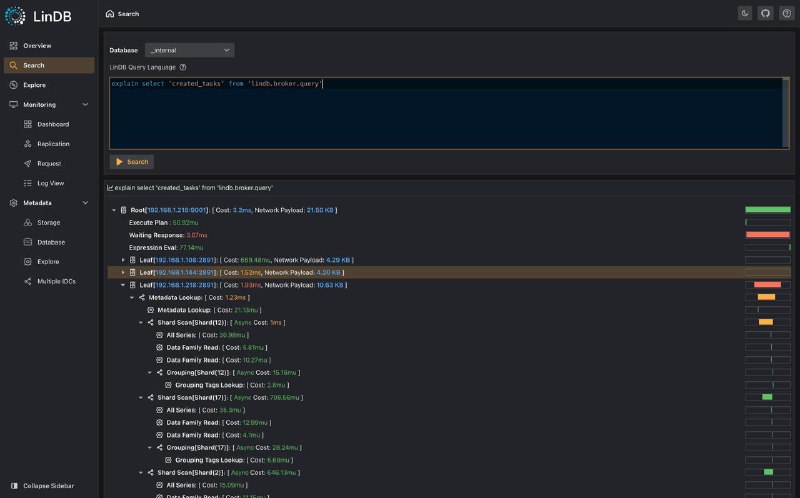Collapse the Monitoring section chevron
The height and width of the screenshot is (498, 800).
(85, 105)
